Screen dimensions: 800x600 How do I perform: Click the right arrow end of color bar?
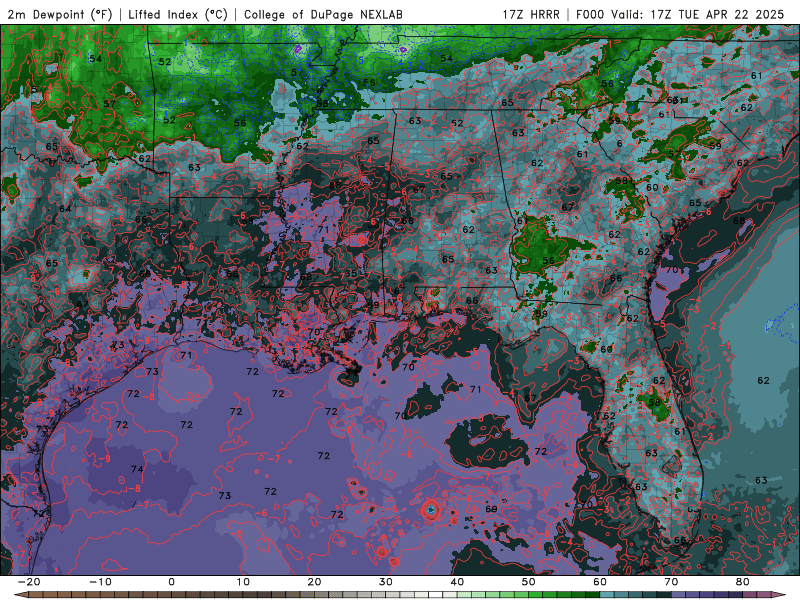[780, 595]
